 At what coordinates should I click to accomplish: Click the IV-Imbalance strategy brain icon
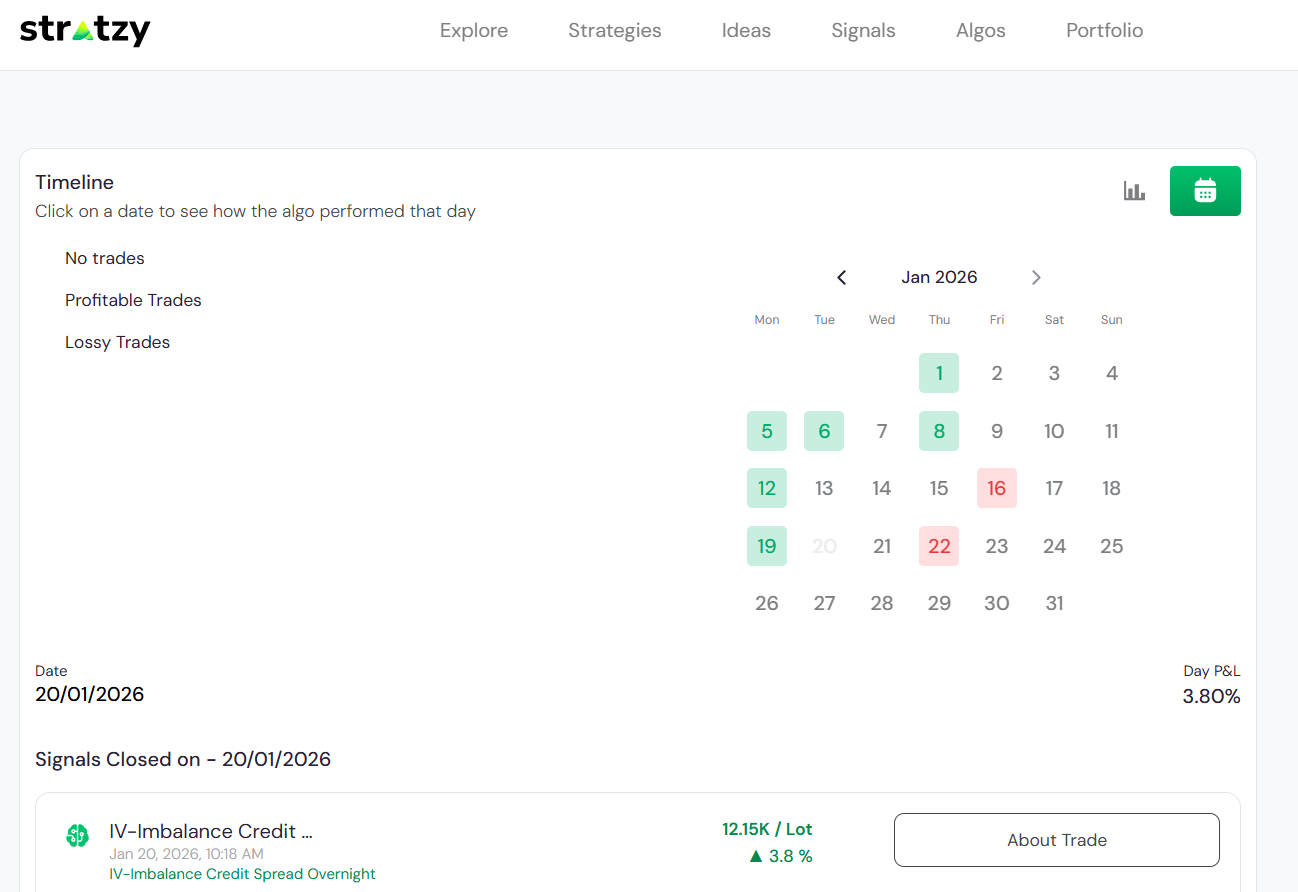(77, 836)
